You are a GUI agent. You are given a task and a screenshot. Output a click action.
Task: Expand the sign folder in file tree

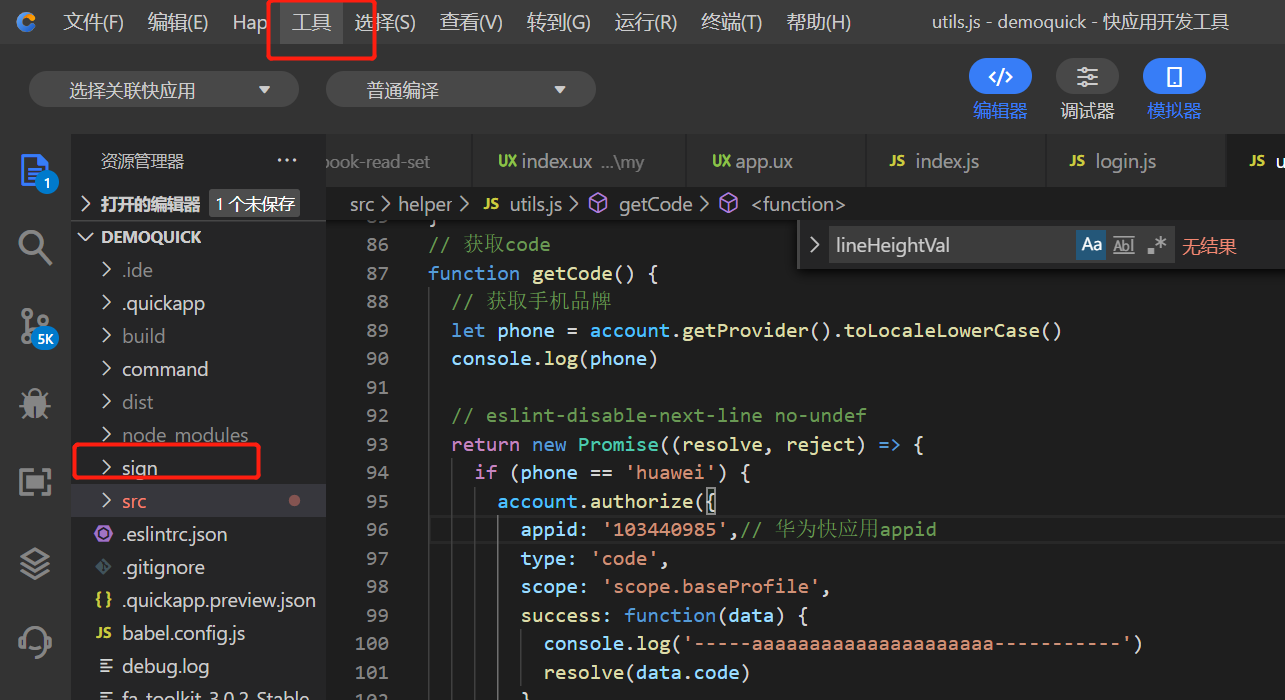(140, 468)
